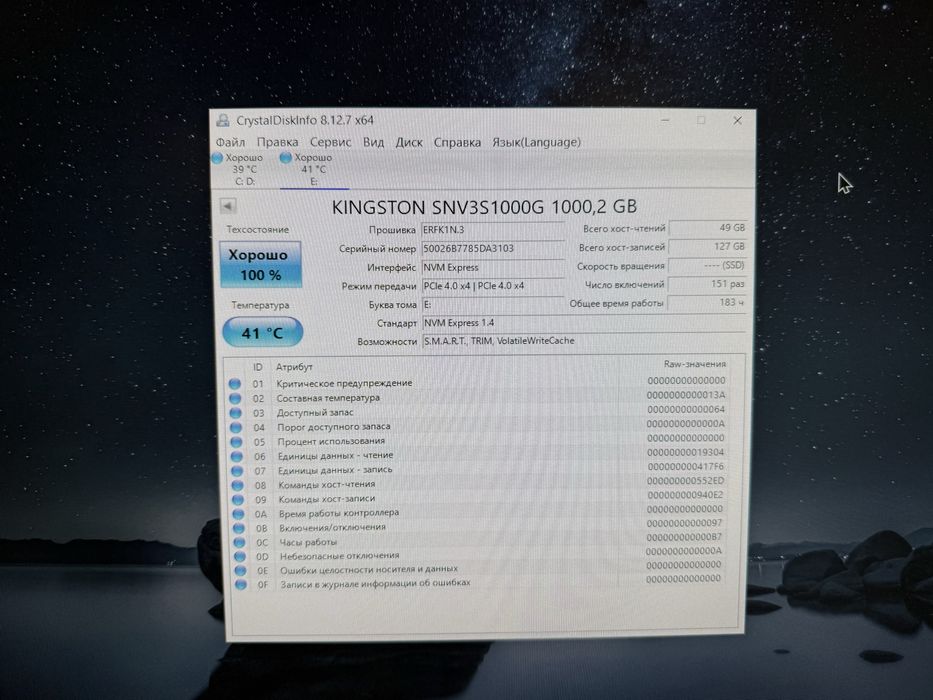
Task: Select the Часы работы attribute text
Action: (x=308, y=542)
